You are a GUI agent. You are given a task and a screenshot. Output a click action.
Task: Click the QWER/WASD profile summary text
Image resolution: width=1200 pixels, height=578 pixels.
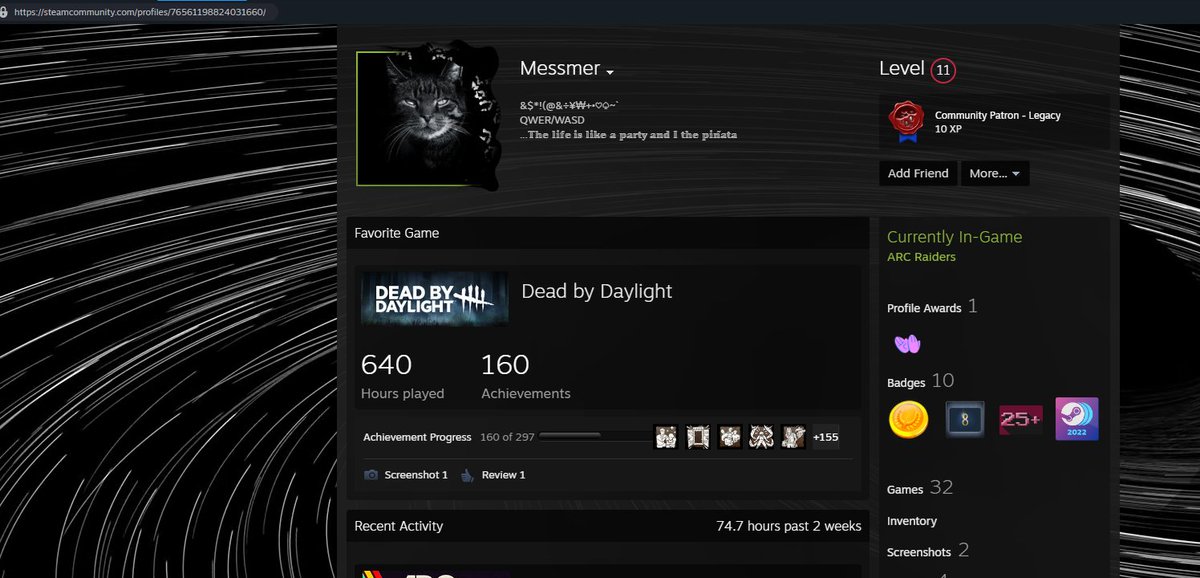click(553, 119)
